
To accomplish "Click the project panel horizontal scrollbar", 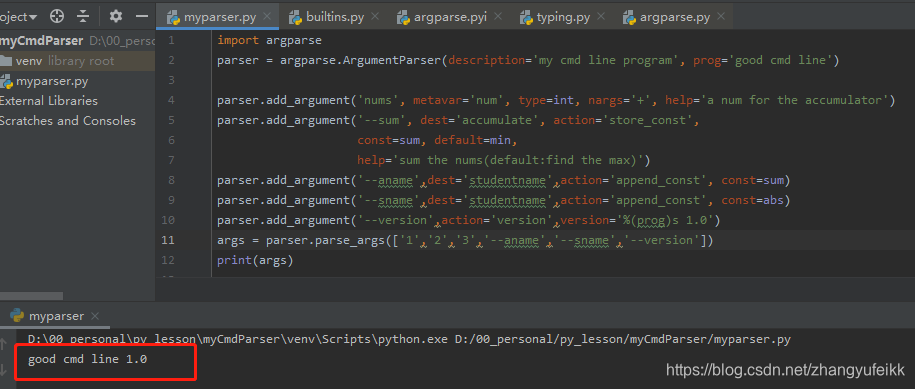I will pos(31,296).
